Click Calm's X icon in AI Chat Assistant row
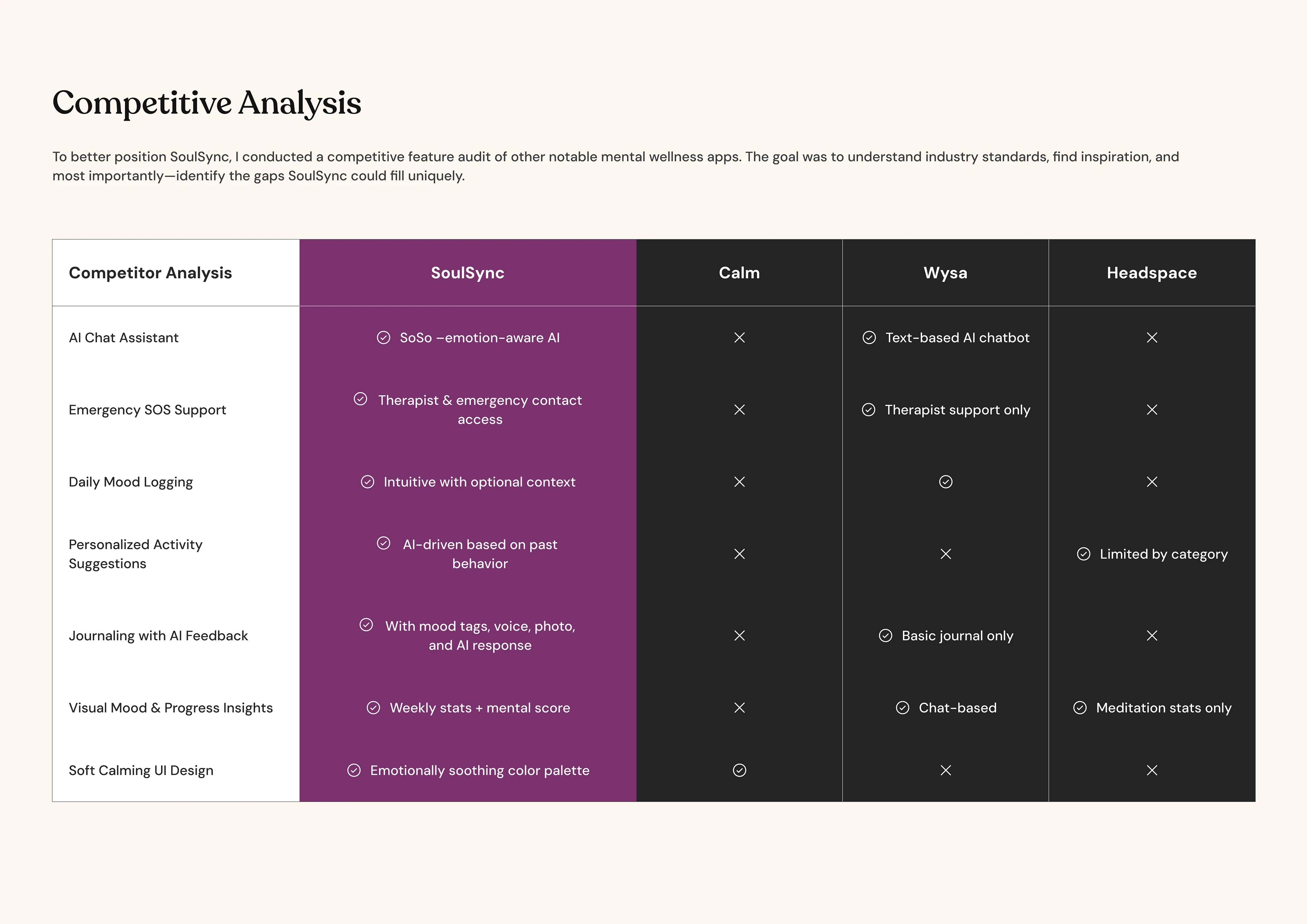This screenshot has height=924, width=1307. coord(740,337)
